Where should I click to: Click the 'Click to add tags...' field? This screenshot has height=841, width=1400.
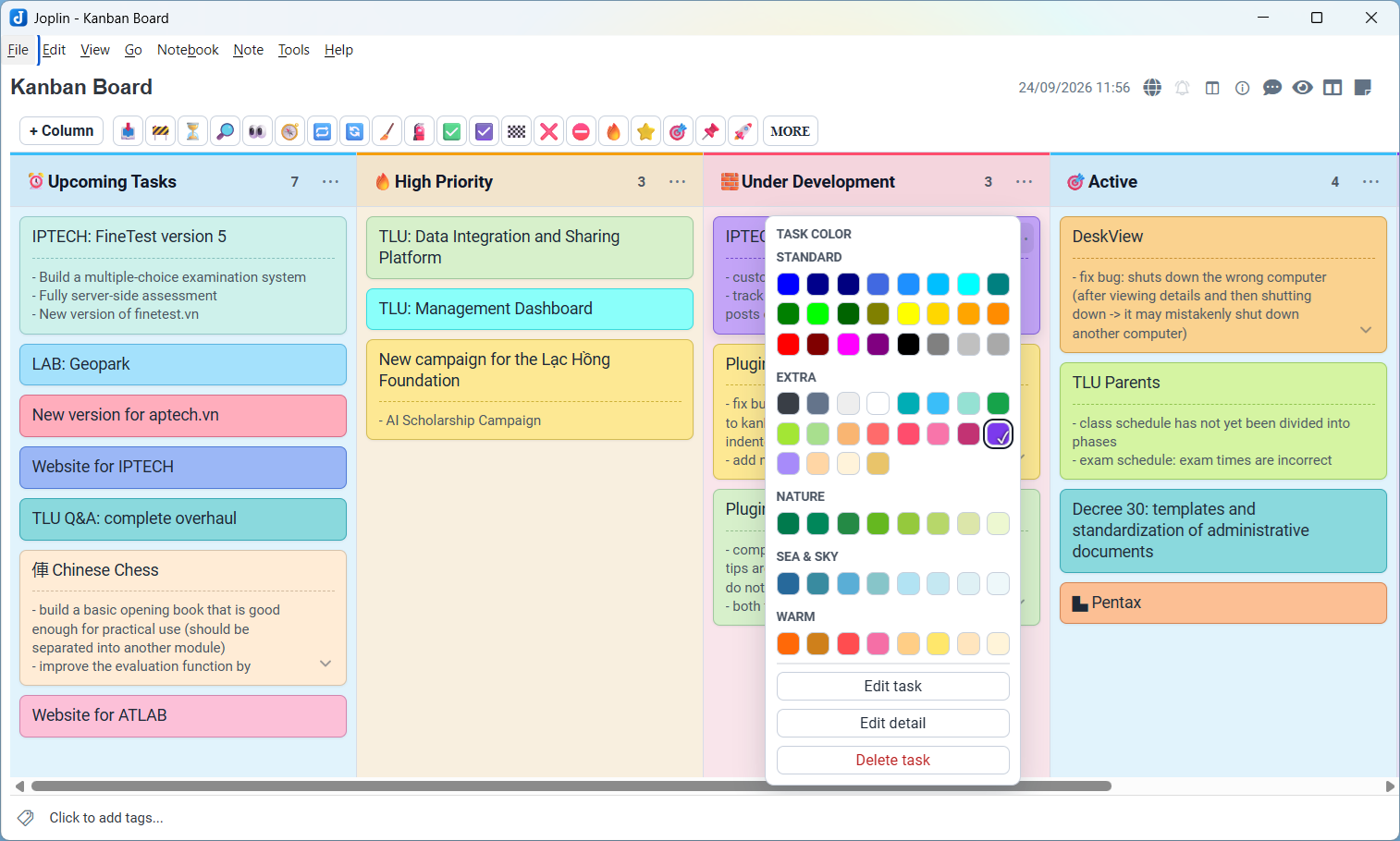point(106,818)
